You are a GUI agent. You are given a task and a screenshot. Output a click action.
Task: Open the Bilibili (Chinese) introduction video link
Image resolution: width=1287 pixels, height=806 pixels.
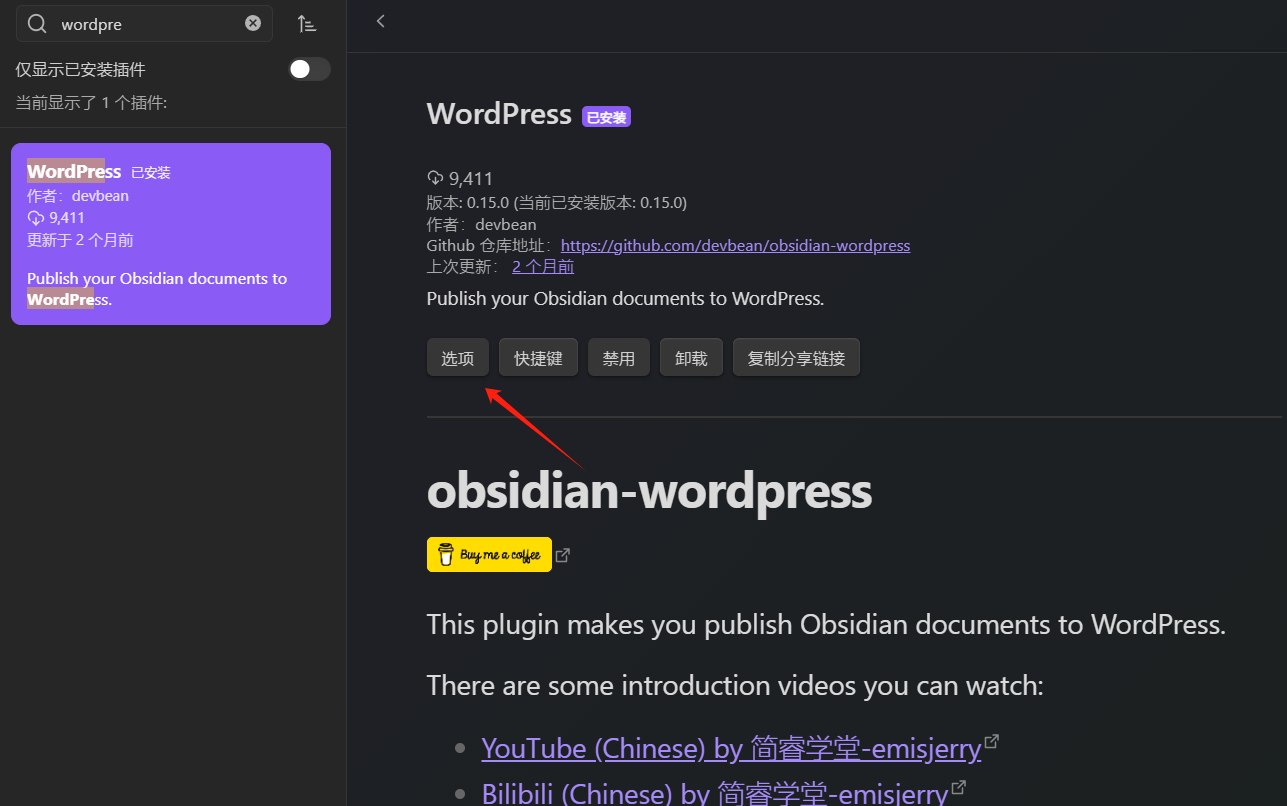coord(715,791)
